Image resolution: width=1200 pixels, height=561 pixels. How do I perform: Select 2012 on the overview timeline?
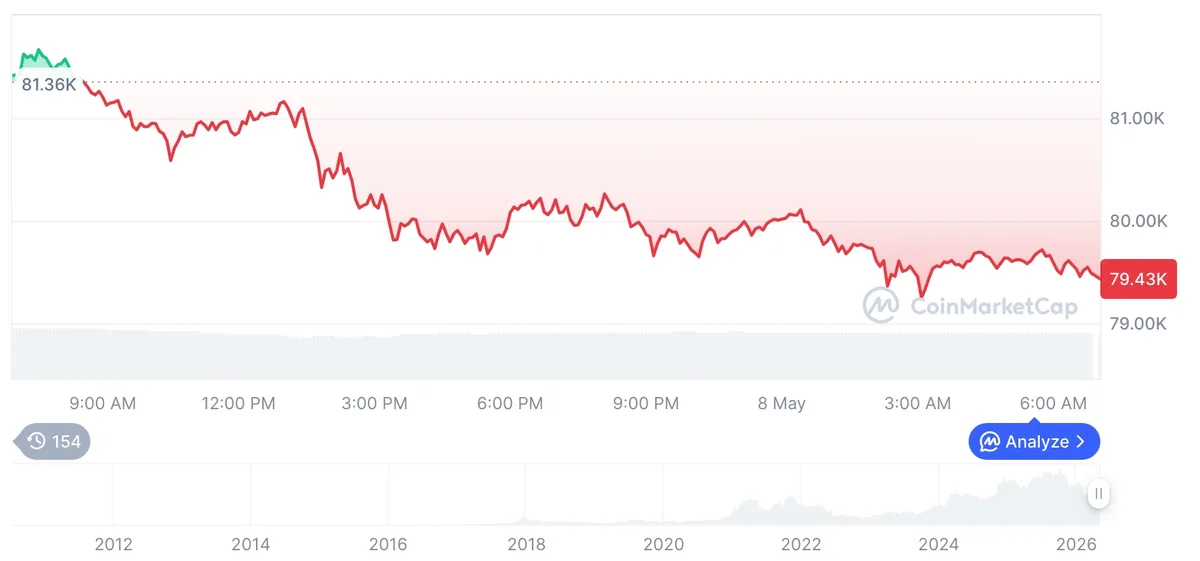113,544
